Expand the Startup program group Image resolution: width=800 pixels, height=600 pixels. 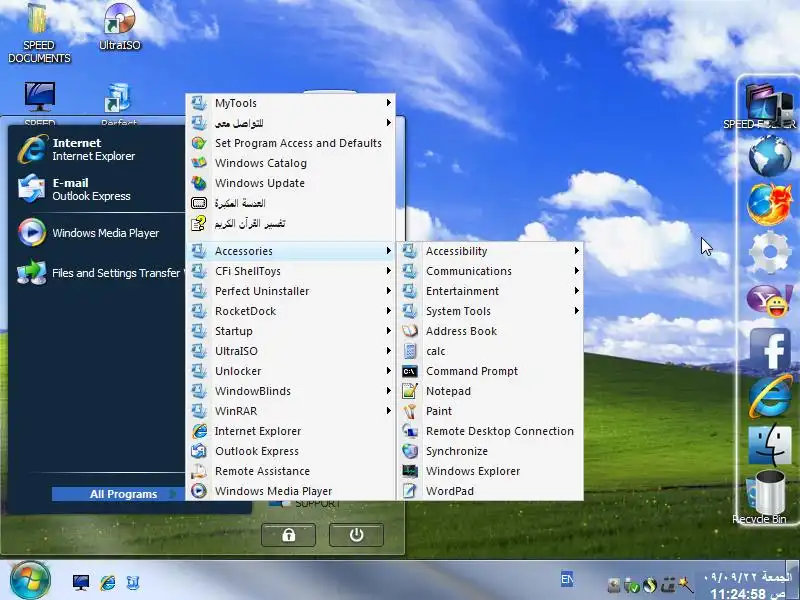point(291,331)
